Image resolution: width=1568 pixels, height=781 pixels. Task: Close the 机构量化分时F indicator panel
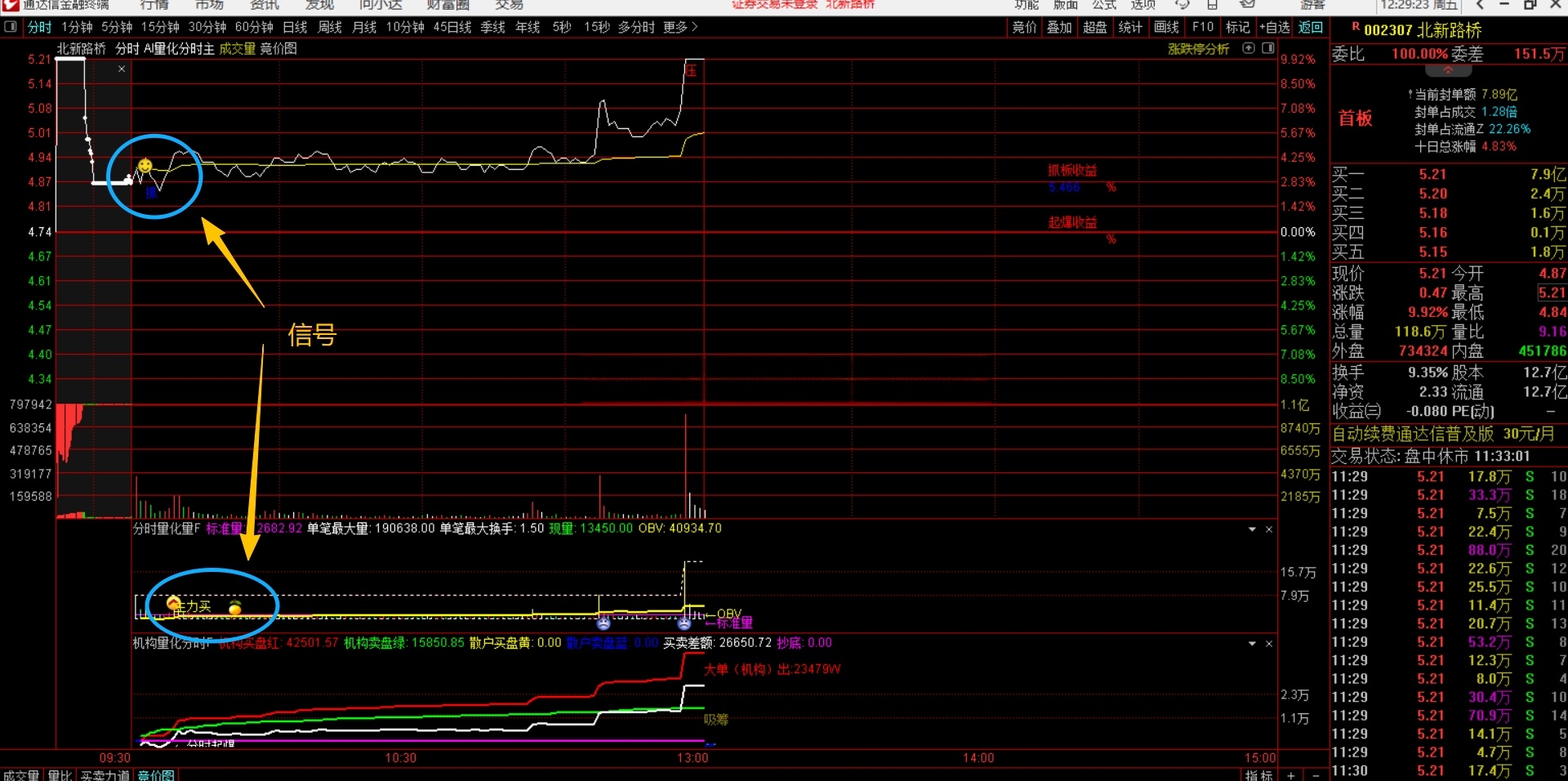[x=1269, y=644]
